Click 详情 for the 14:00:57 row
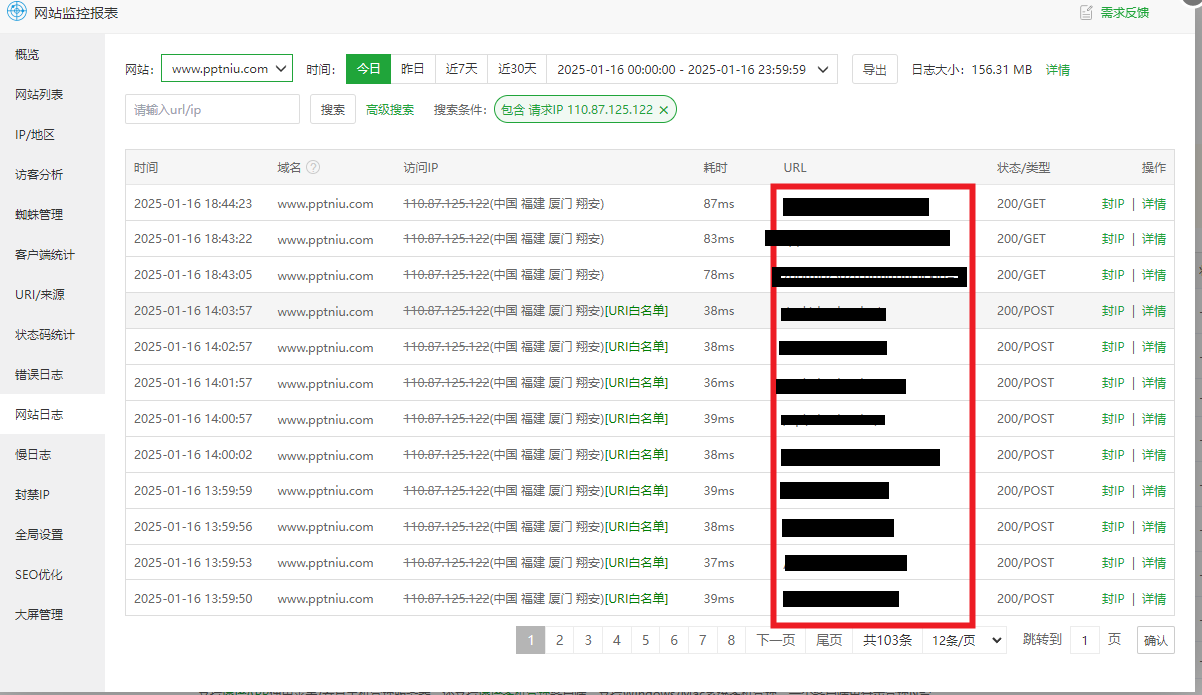This screenshot has width=1202, height=695. point(1154,419)
